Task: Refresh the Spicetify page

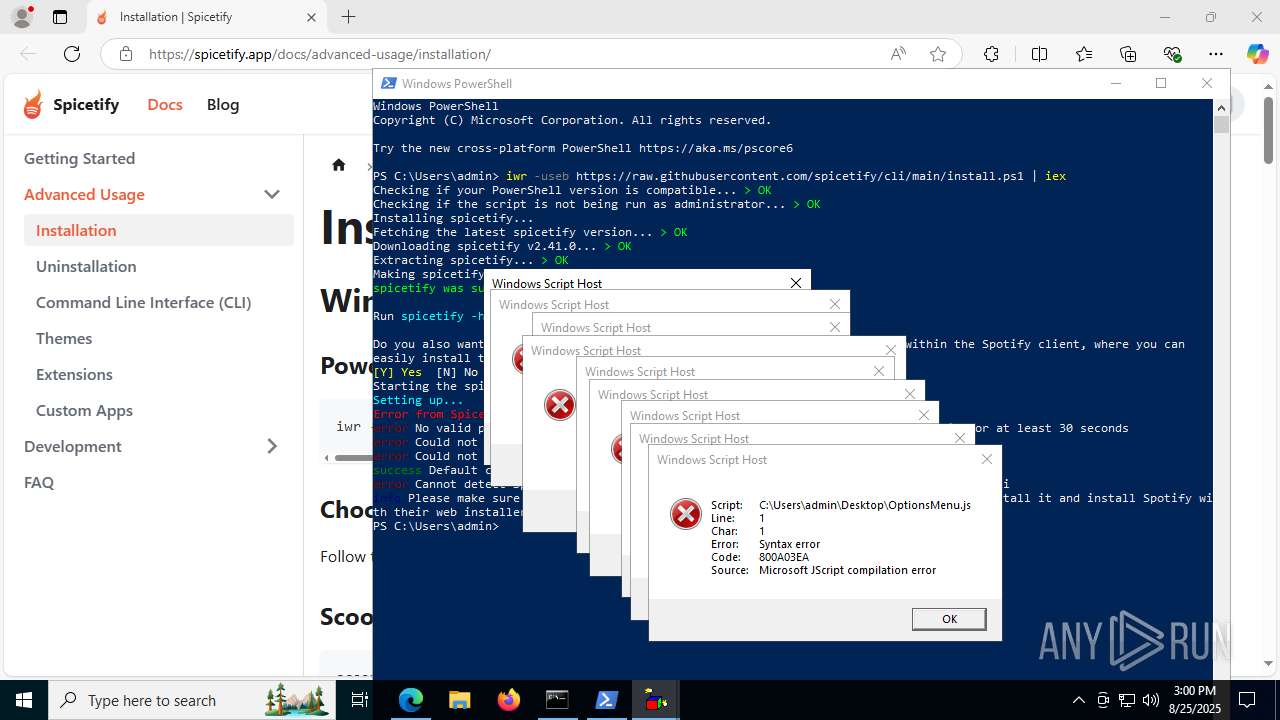Action: (x=72, y=54)
